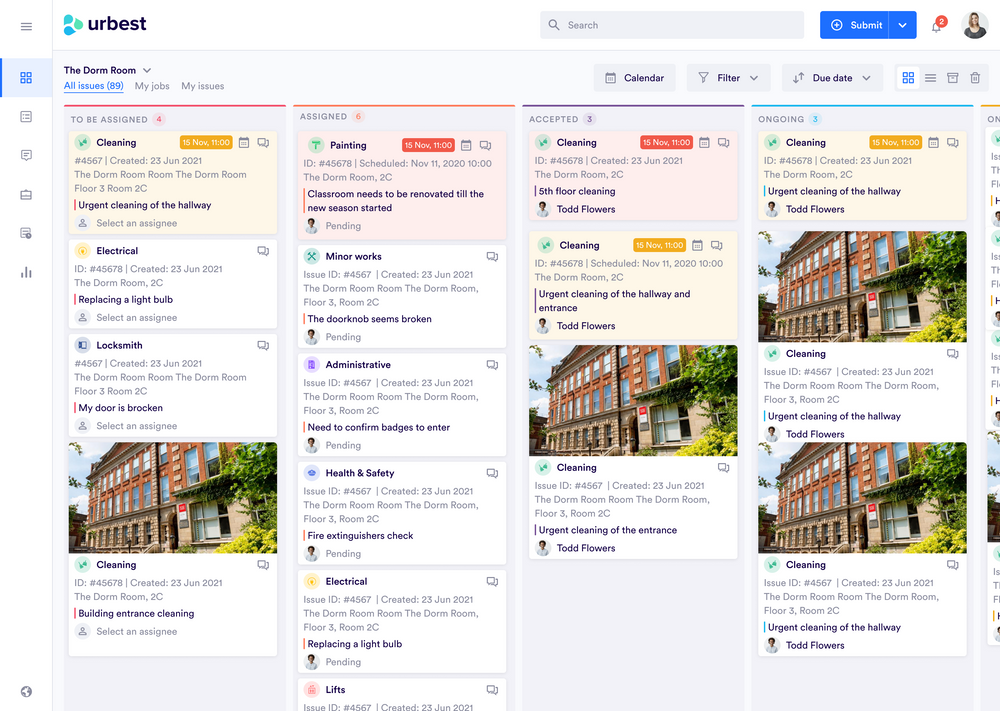
Task: Toggle the grid card view layout
Action: pyautogui.click(x=908, y=77)
